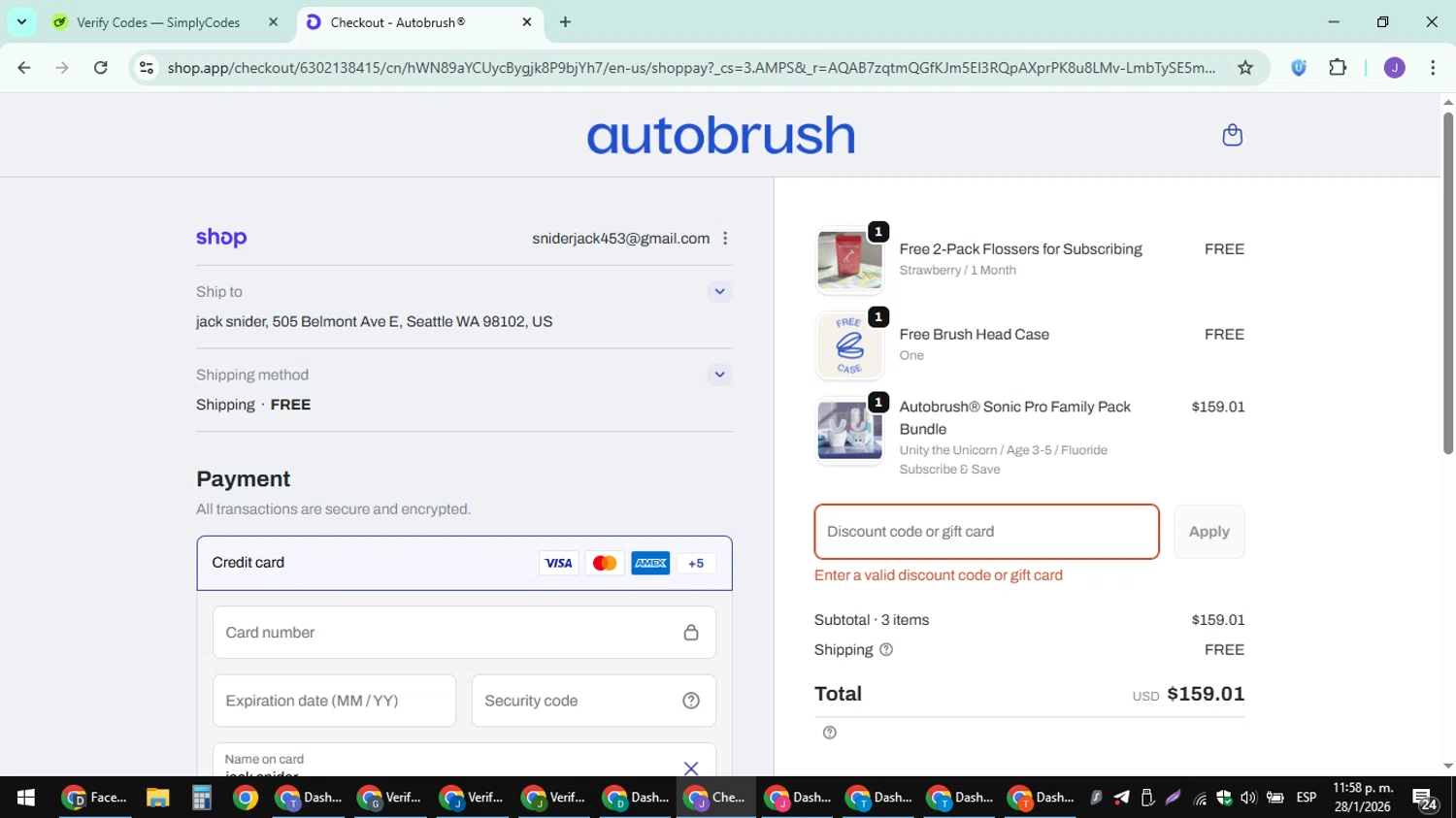The height and width of the screenshot is (818, 1456).
Task: Click the help icon below Total
Action: [830, 733]
